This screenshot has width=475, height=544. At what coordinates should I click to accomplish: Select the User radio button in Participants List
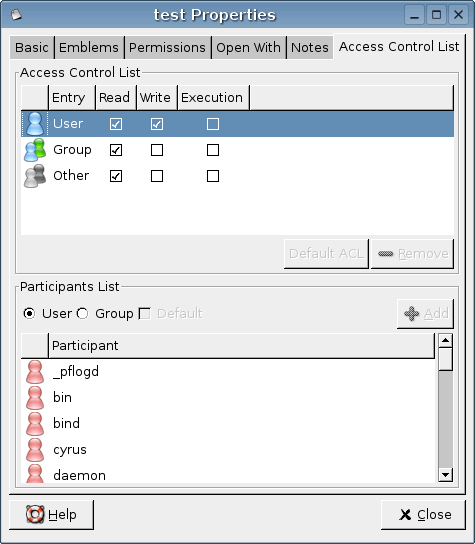(29, 314)
